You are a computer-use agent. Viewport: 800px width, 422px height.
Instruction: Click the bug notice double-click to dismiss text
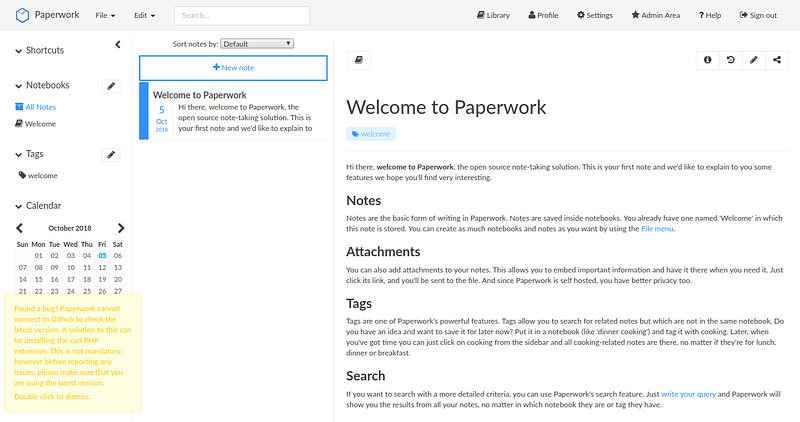click(53, 396)
